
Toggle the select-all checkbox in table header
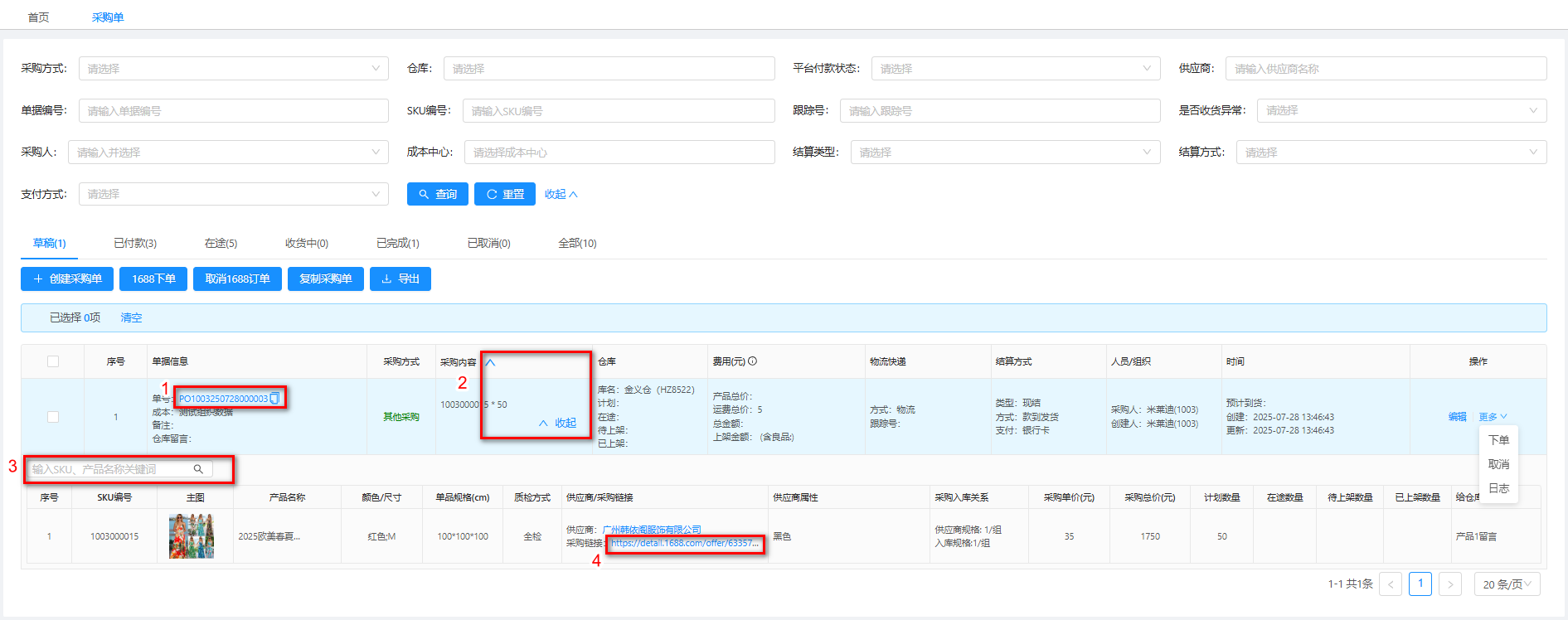click(x=53, y=361)
